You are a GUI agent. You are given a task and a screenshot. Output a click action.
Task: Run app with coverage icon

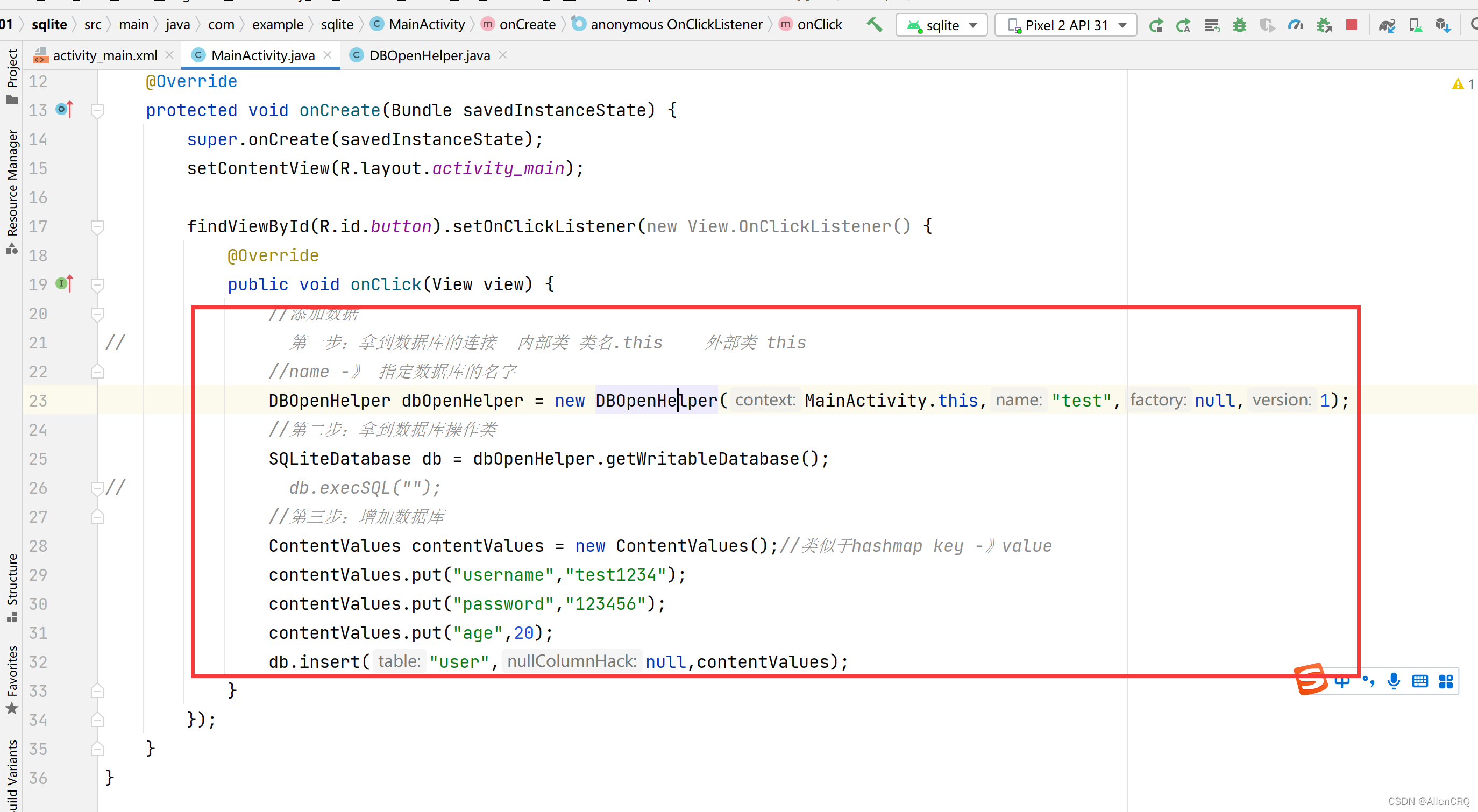coord(1267,25)
